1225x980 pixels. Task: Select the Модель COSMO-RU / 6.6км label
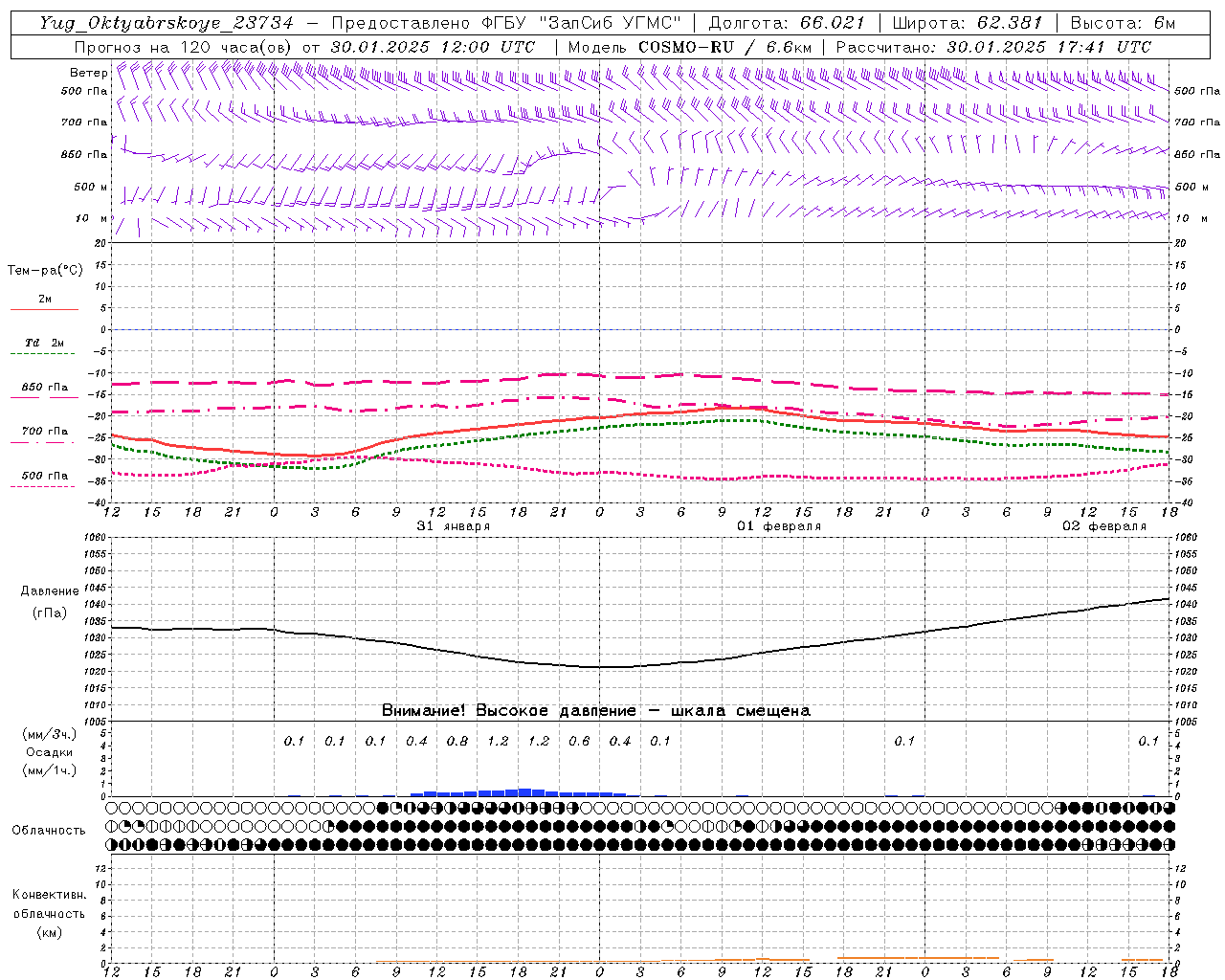[689, 47]
